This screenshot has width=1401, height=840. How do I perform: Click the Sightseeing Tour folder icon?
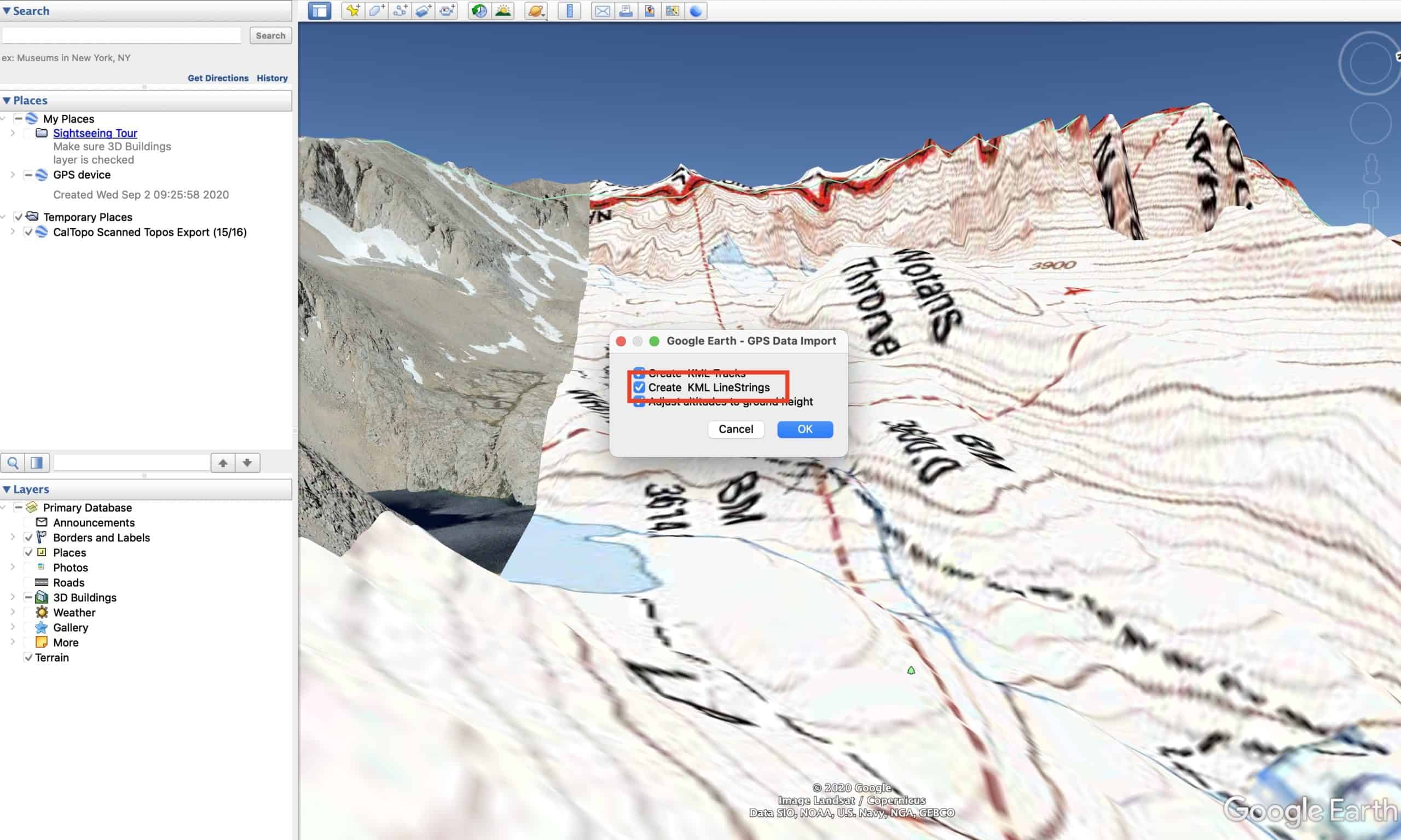(x=42, y=133)
